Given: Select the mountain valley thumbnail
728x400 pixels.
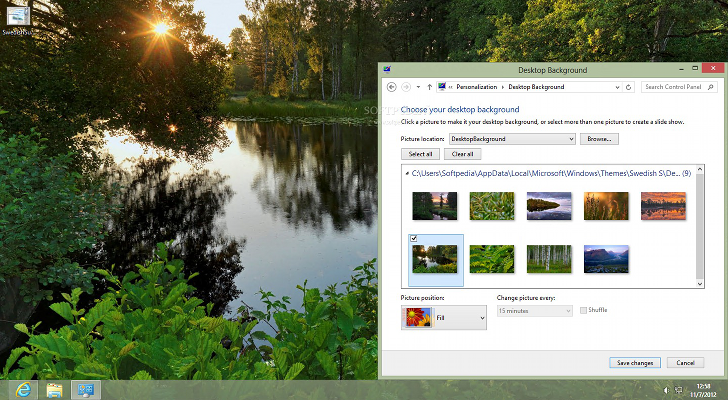Looking at the screenshot, I should pyautogui.click(x=606, y=259).
